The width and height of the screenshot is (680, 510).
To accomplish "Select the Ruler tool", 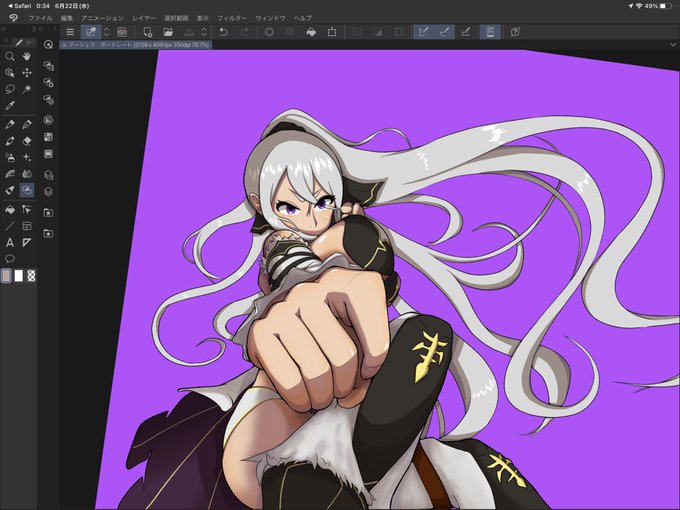I will tap(27, 242).
